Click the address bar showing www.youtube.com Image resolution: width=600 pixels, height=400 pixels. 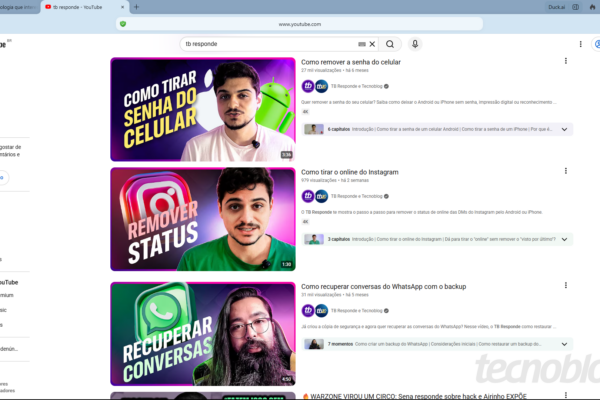300,24
